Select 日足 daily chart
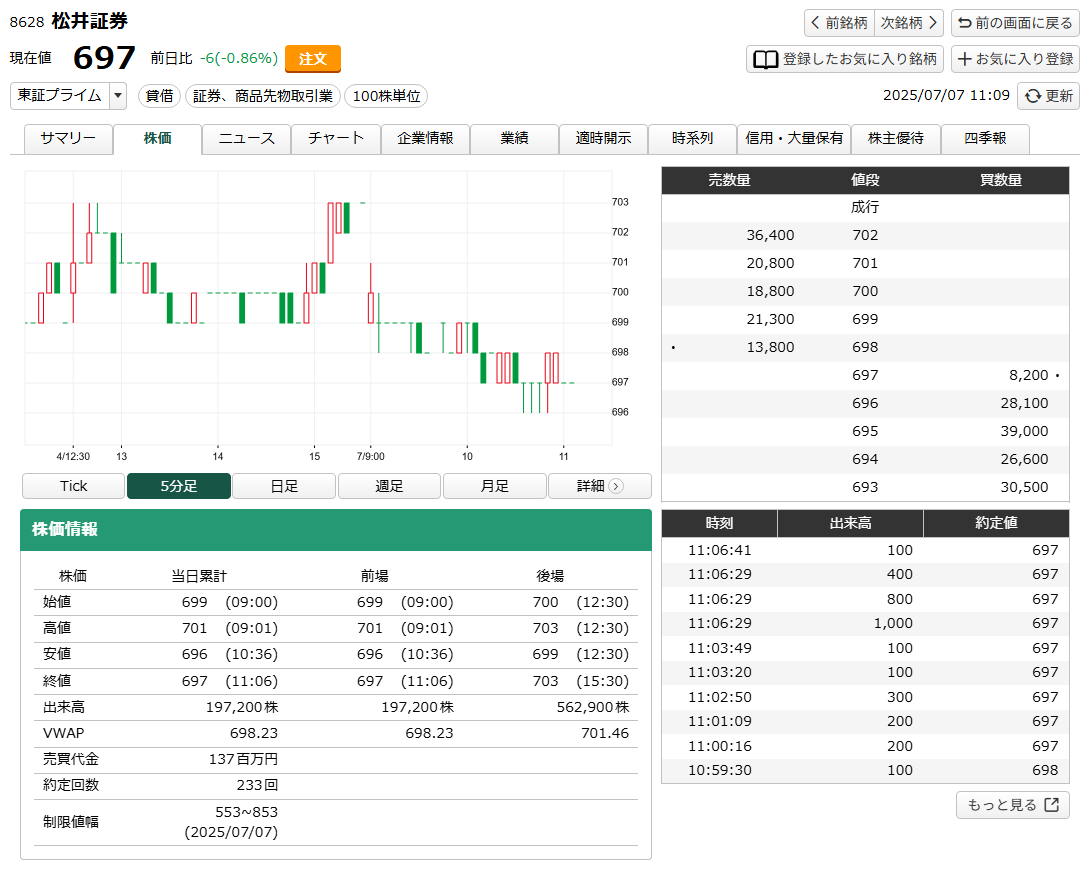The width and height of the screenshot is (1087, 873). click(x=284, y=486)
